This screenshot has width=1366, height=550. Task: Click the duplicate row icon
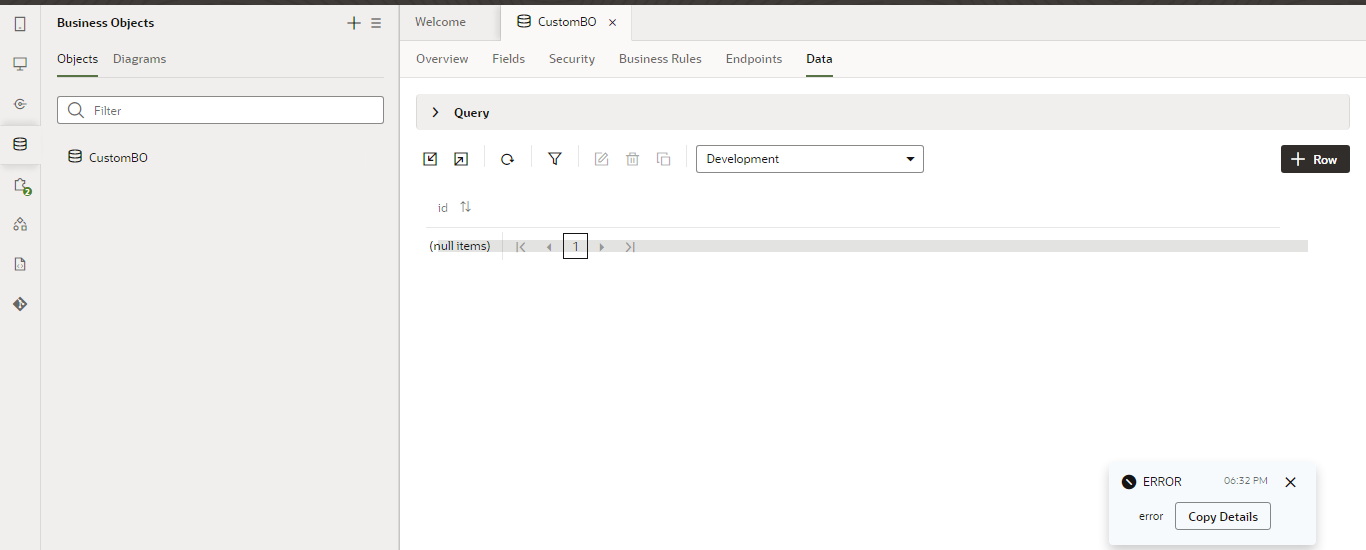[x=663, y=159]
